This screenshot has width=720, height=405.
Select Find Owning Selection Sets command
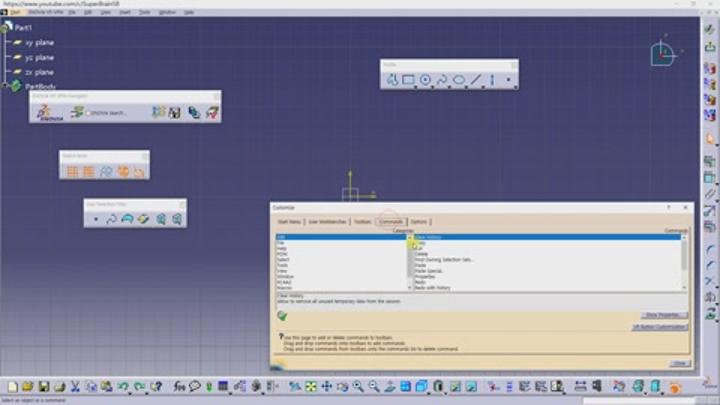(444, 259)
